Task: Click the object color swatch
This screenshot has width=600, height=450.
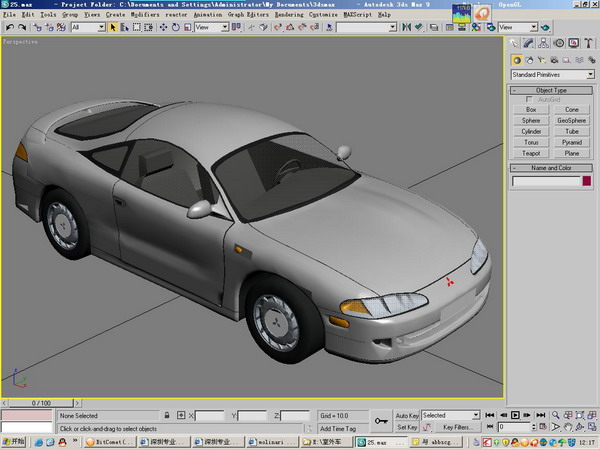Action: click(x=588, y=181)
